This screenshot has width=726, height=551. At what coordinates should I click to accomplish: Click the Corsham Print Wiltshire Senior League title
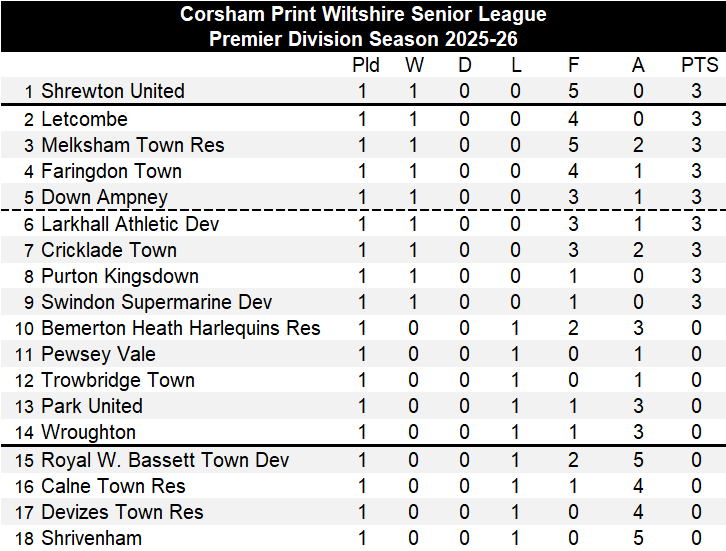363,14
